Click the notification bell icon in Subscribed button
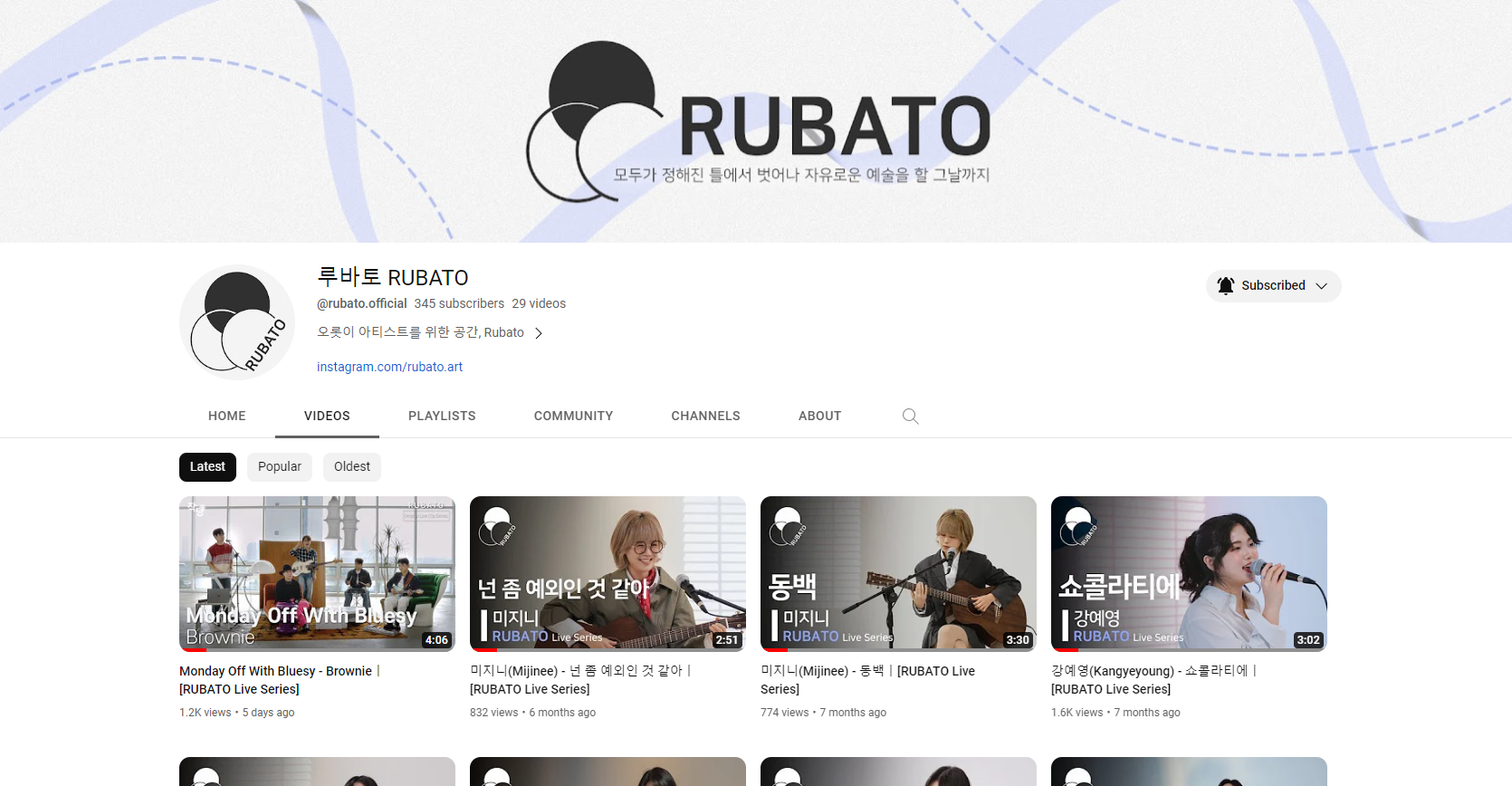 click(x=1226, y=285)
